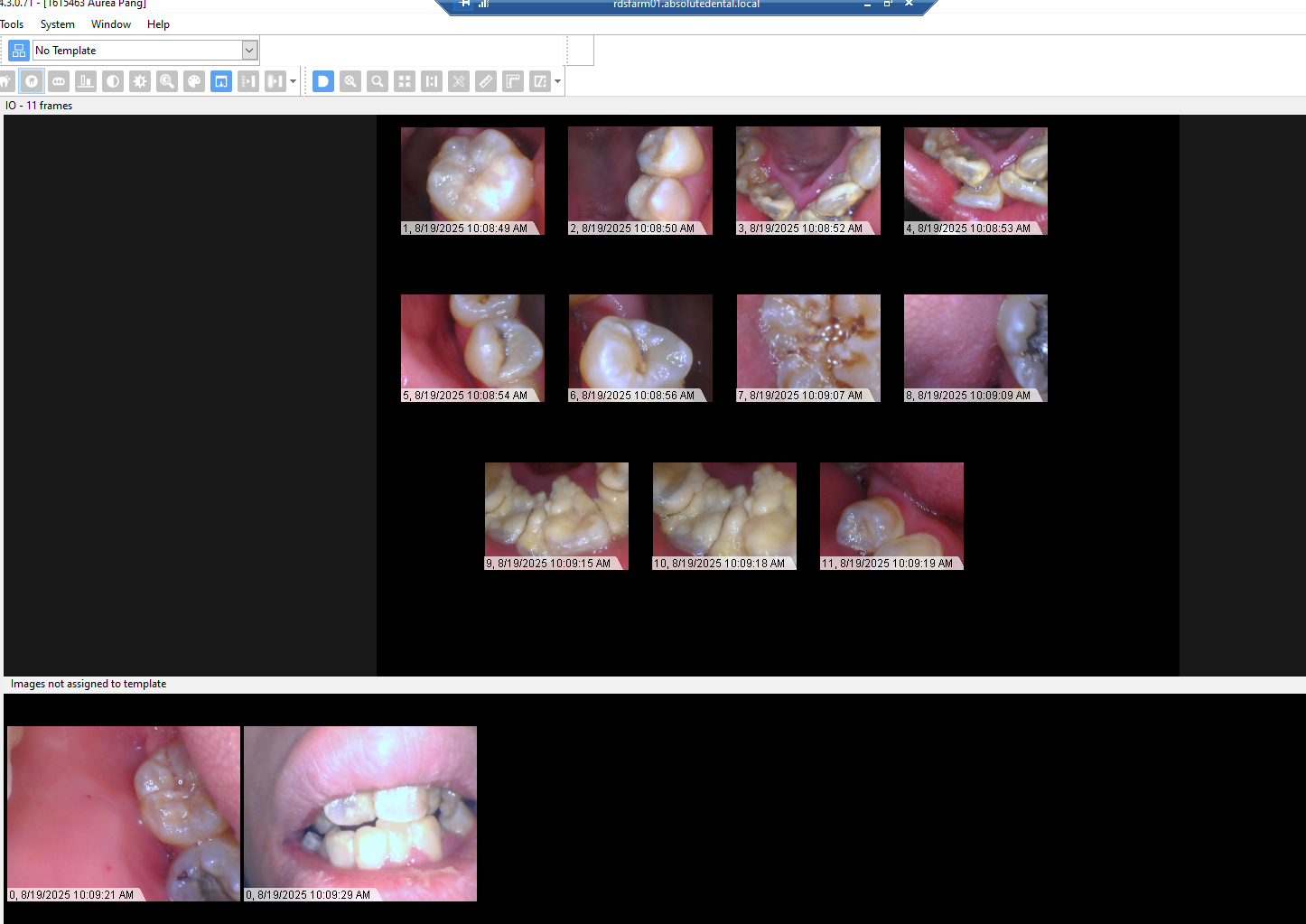This screenshot has width=1306, height=924.
Task: Toggle the single tooth view button
Action: click(x=32, y=81)
